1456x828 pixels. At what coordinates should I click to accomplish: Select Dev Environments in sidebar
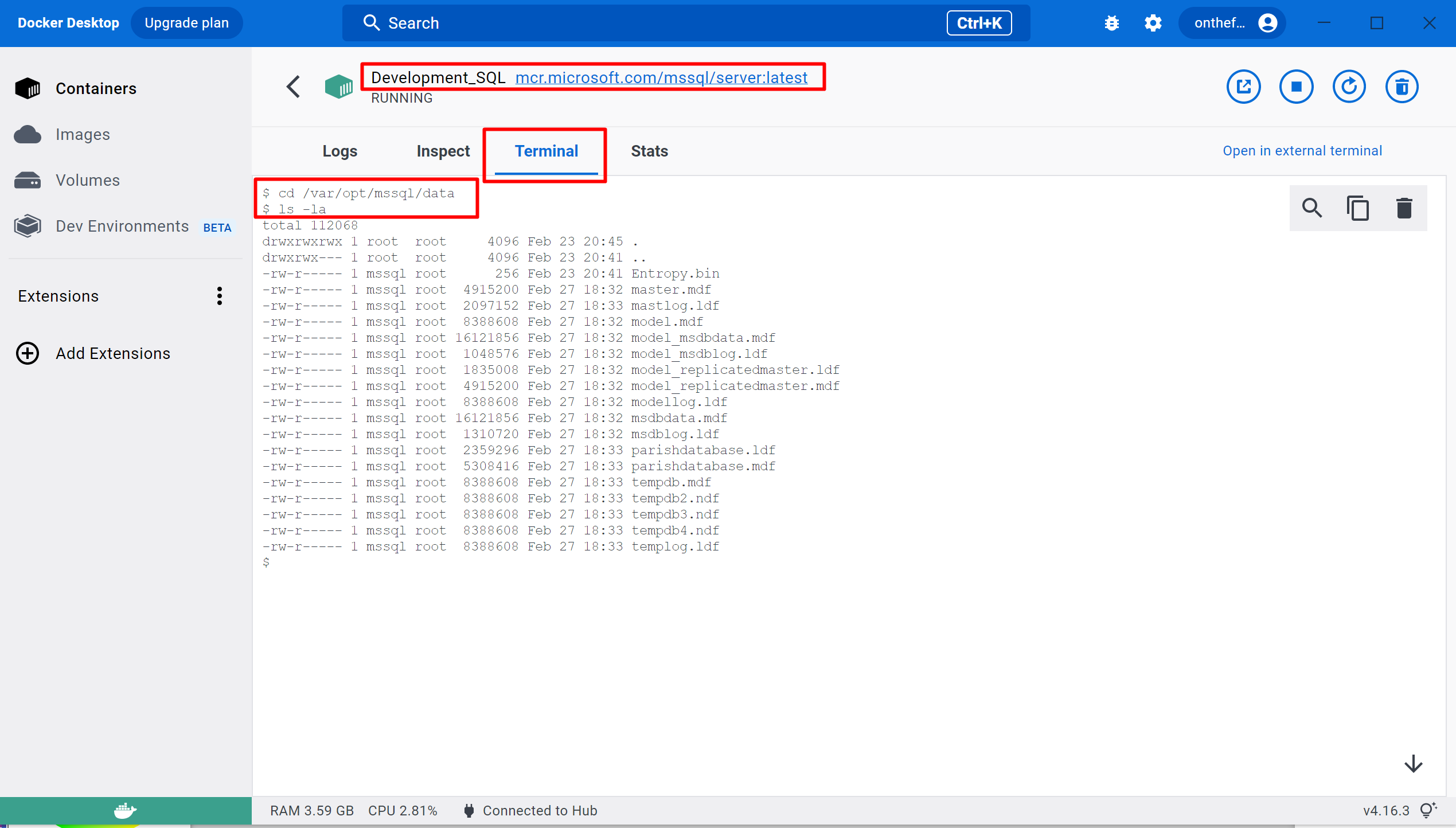[x=122, y=226]
